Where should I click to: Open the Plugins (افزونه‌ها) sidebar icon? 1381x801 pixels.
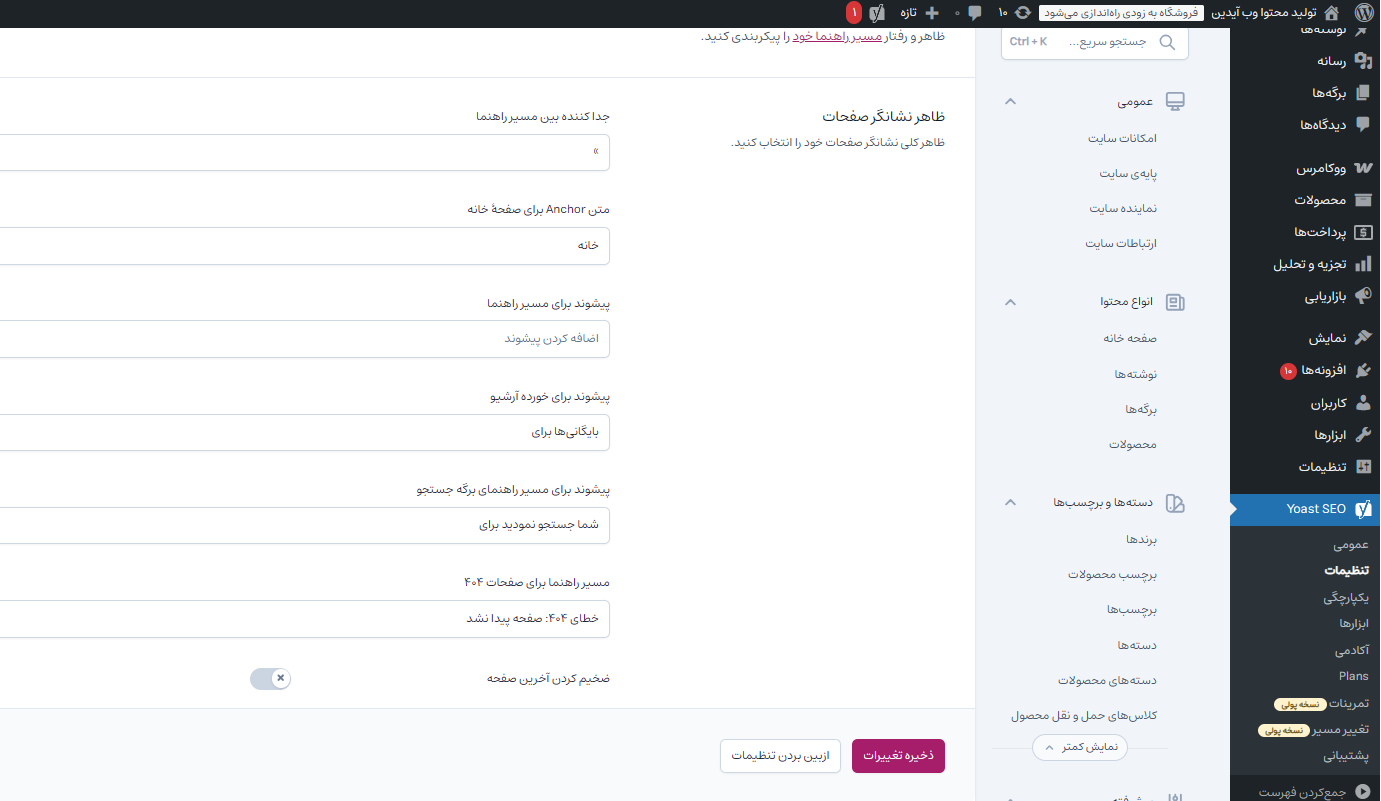tap(1363, 370)
